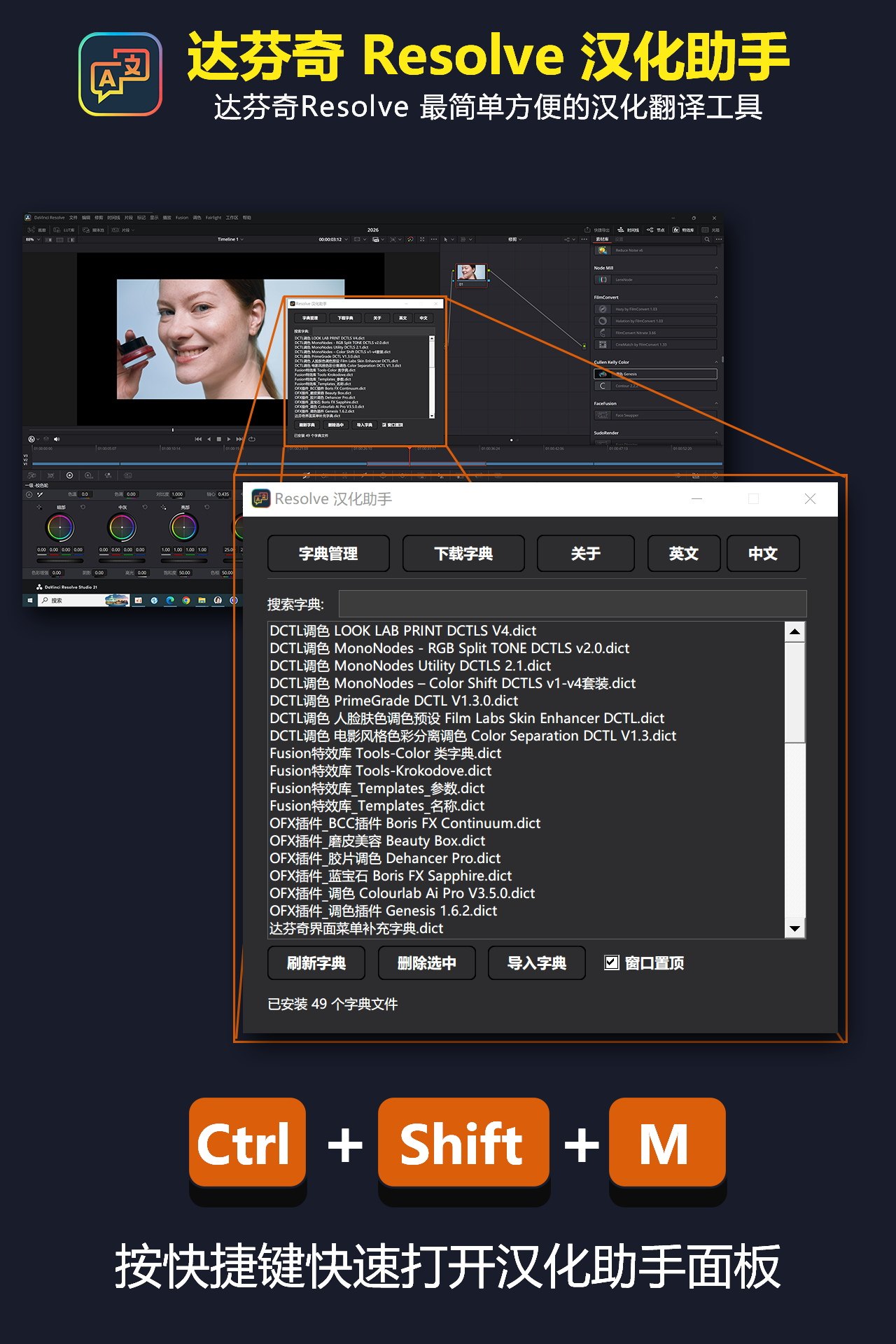Switch to 英文 in the enlarged helper dialog

point(684,554)
